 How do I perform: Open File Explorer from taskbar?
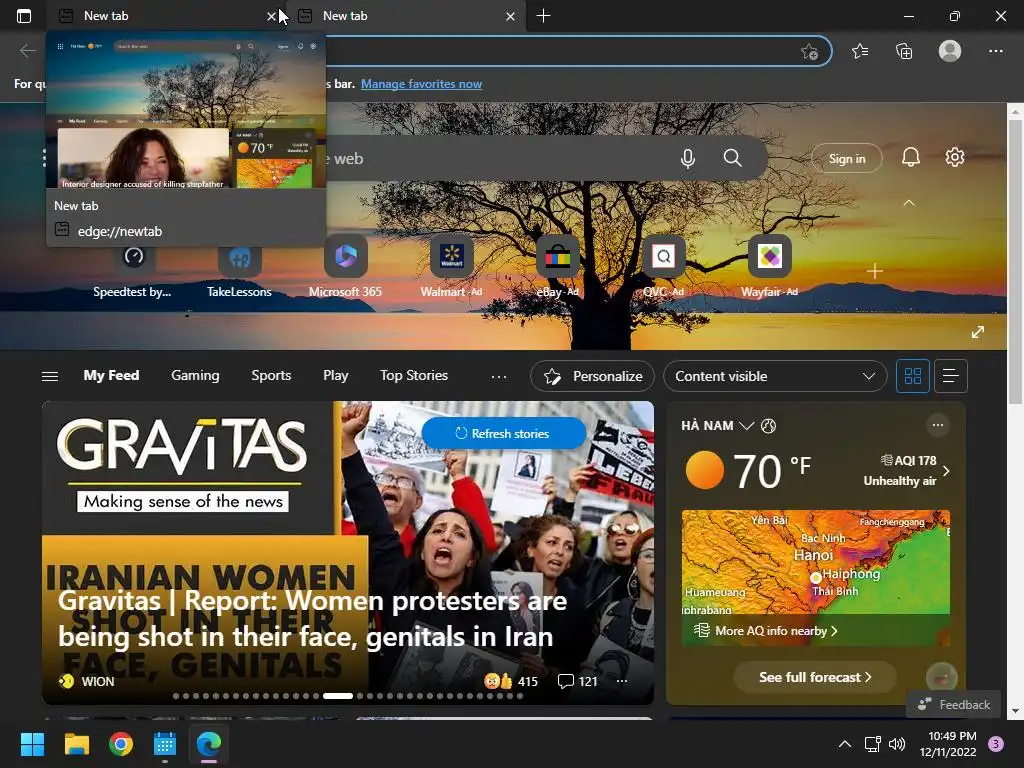coord(76,744)
